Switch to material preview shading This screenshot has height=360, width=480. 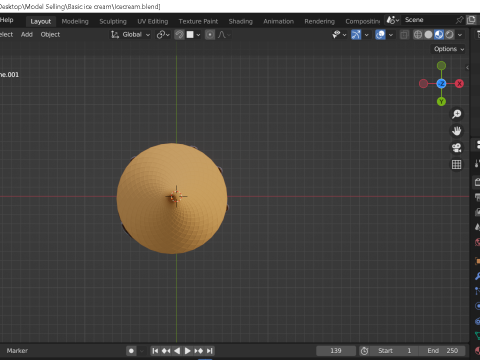439,34
